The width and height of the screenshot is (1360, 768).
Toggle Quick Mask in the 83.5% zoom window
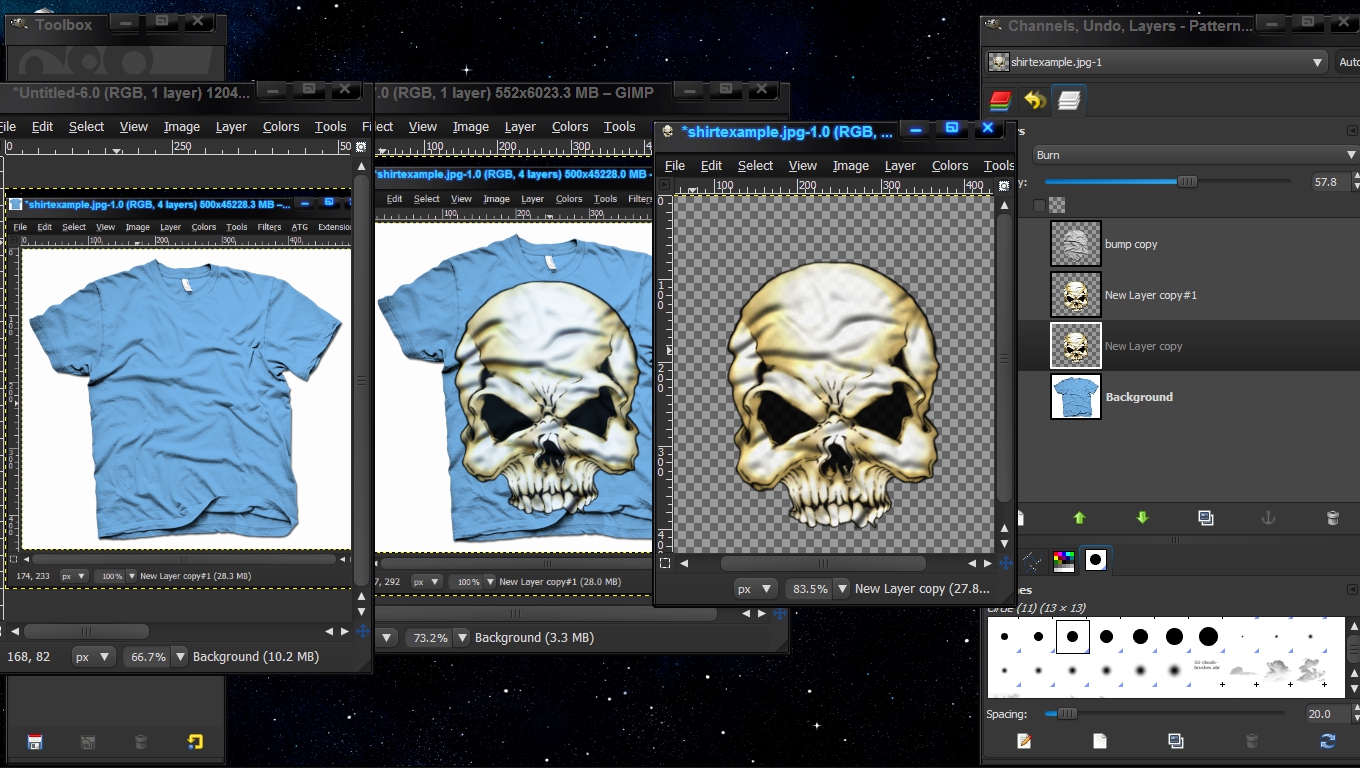click(665, 564)
